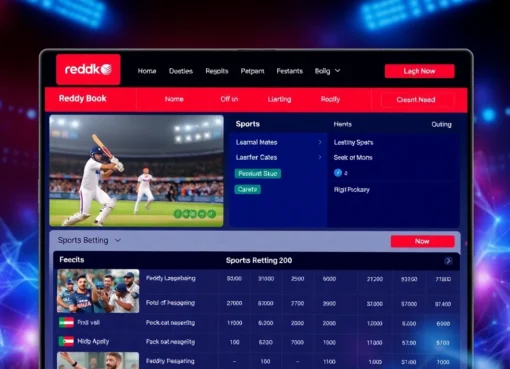Click the green icon row on banner

[x=195, y=214]
